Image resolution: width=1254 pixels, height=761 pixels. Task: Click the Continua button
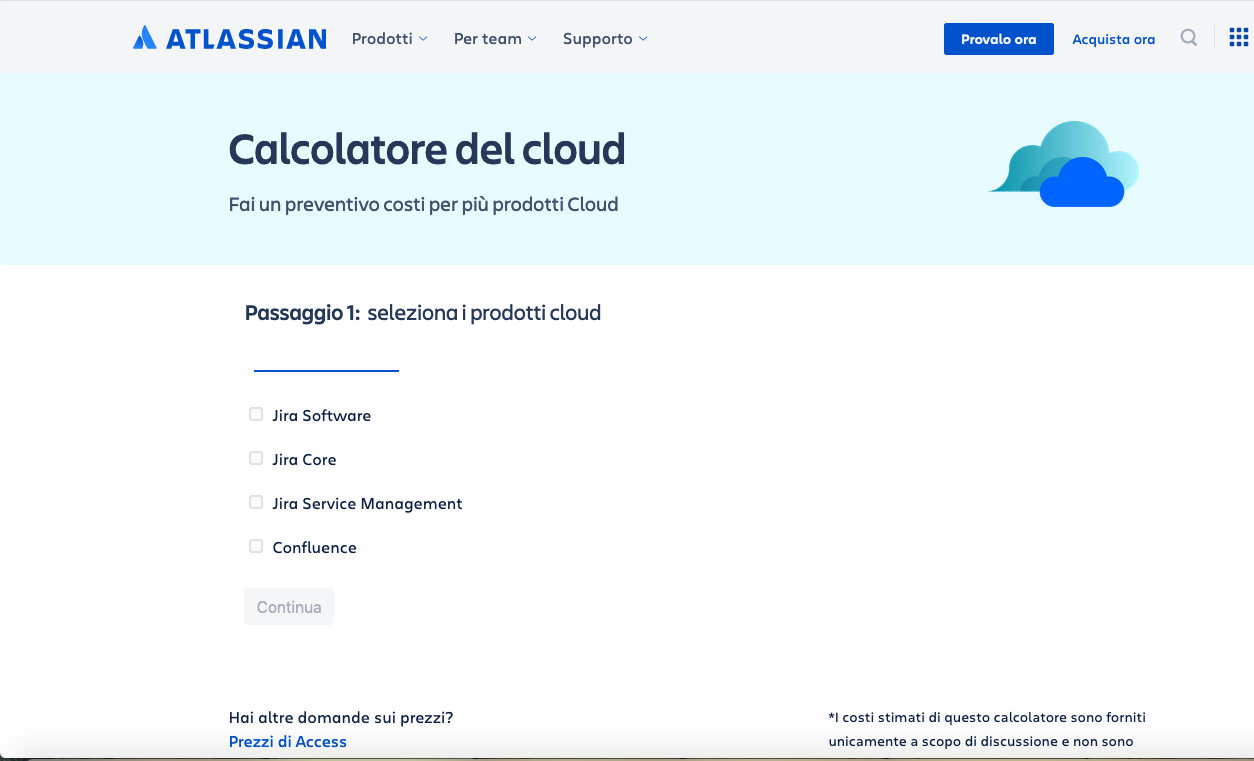(289, 607)
